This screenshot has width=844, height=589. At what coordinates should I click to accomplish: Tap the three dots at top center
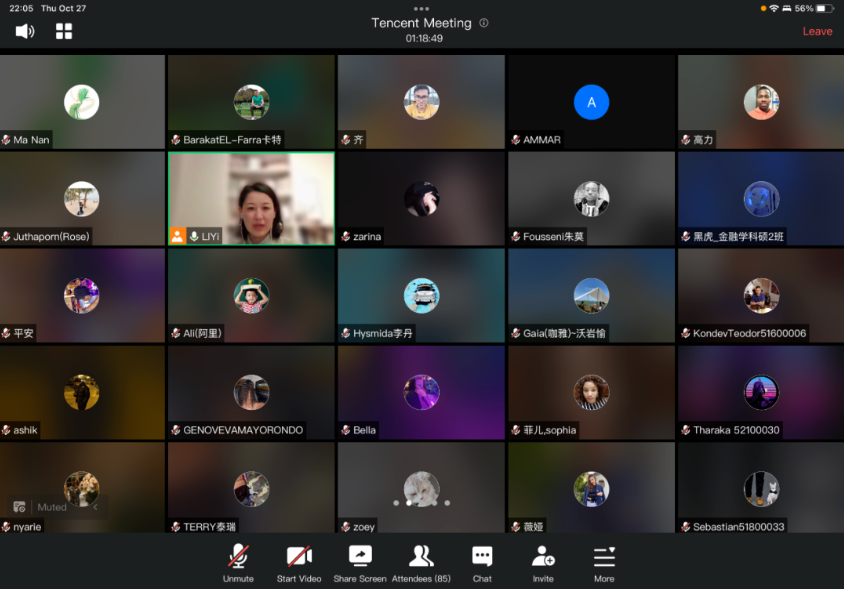(421, 8)
